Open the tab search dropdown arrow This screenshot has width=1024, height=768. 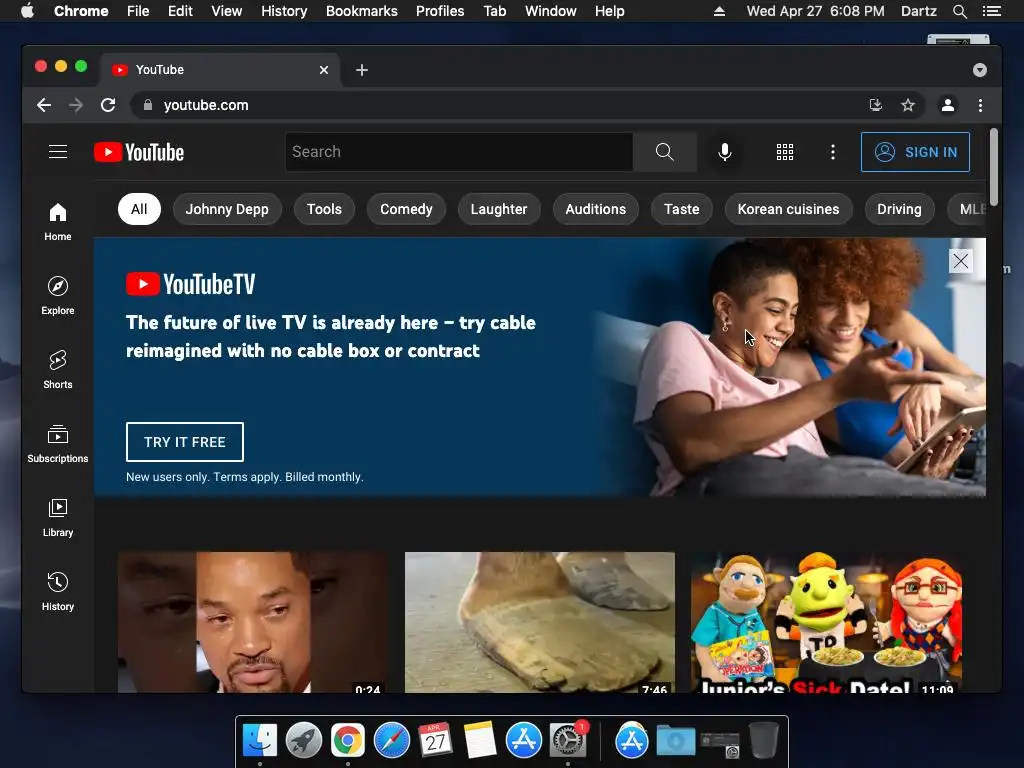[980, 70]
